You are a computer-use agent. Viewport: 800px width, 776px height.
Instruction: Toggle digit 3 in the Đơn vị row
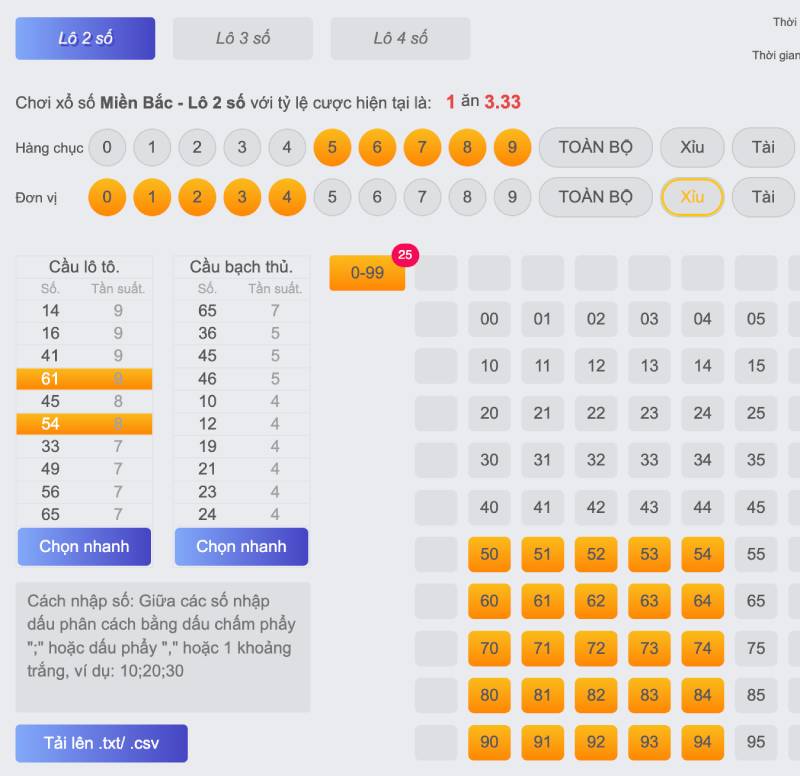tap(242, 197)
